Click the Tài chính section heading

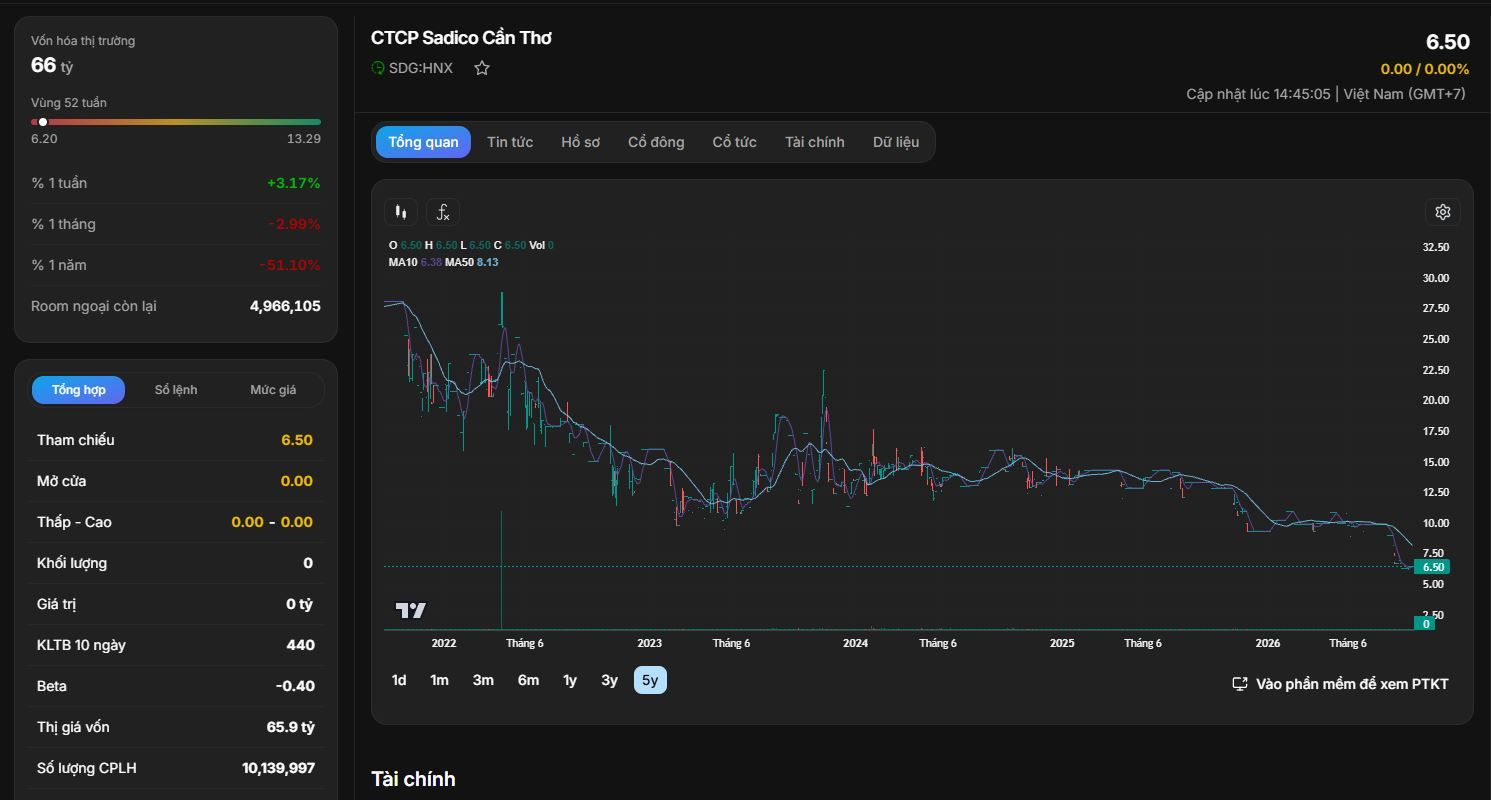413,779
